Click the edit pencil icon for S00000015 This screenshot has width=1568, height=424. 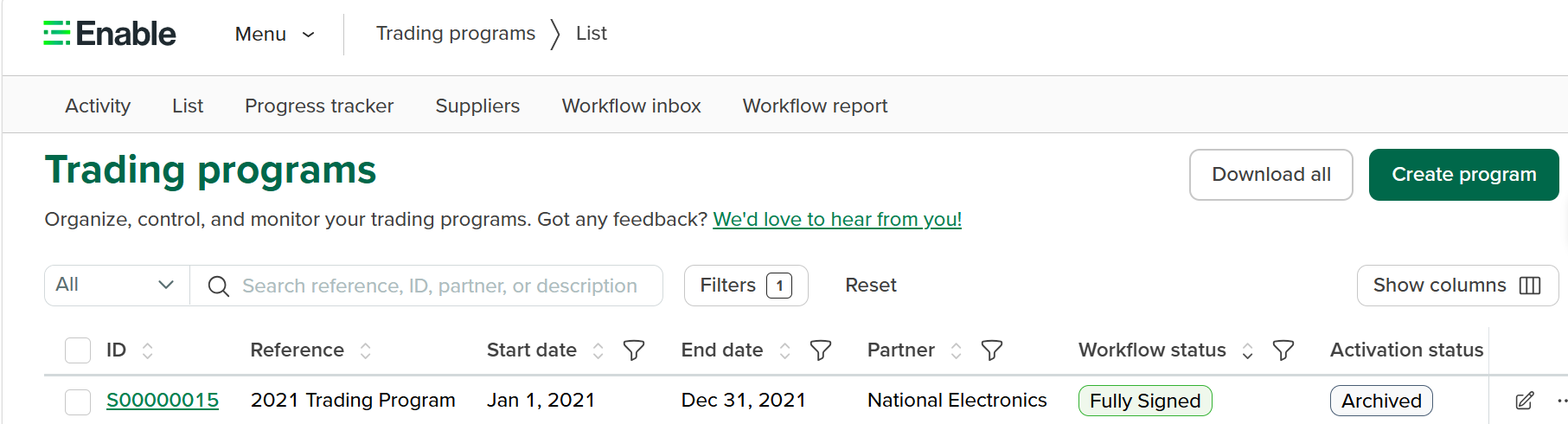(1525, 401)
